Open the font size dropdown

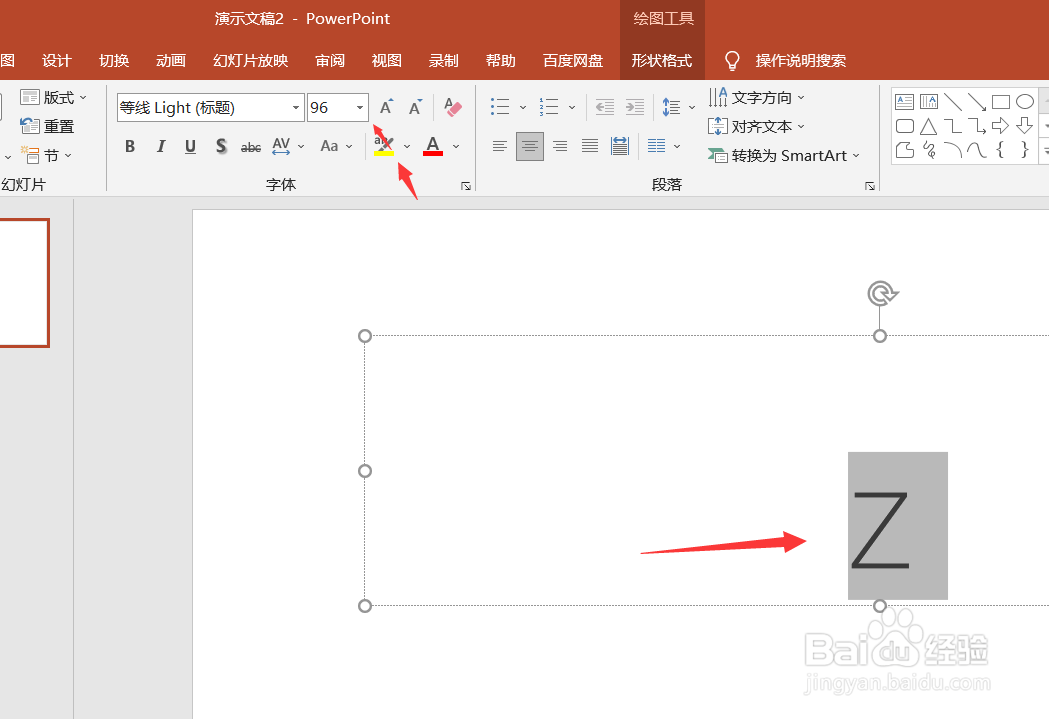pos(358,107)
